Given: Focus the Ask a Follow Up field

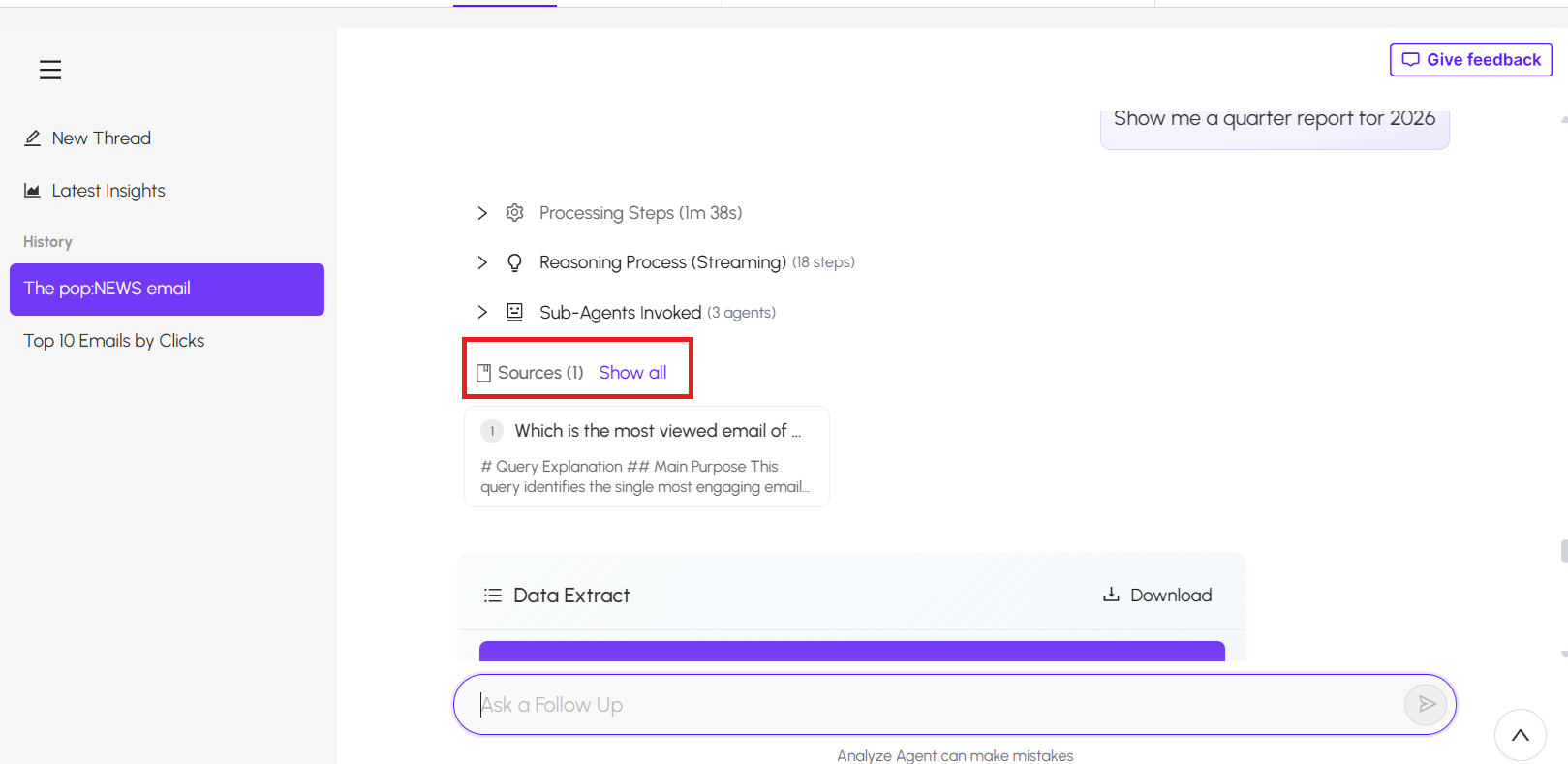Looking at the screenshot, I should pos(930,704).
